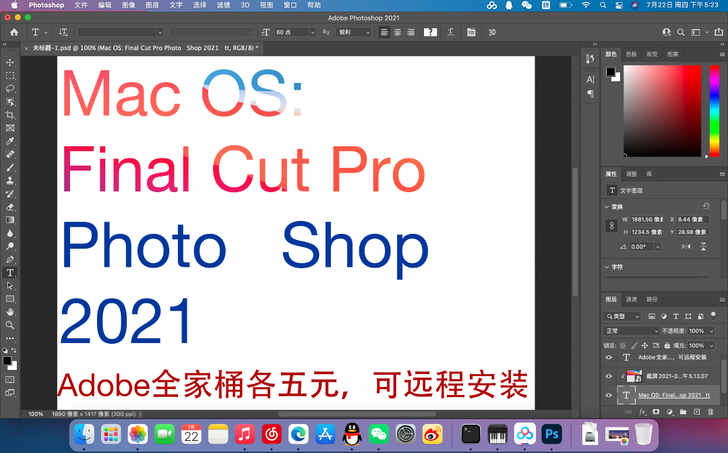Open the Character panel icon

590,79
